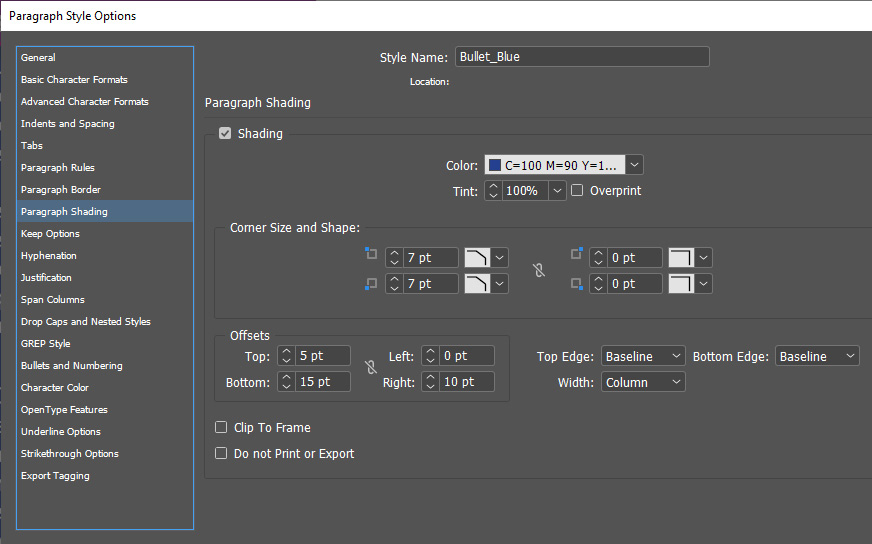Image resolution: width=872 pixels, height=544 pixels.
Task: Open Bullets and Numbering section
Action: tap(105, 365)
